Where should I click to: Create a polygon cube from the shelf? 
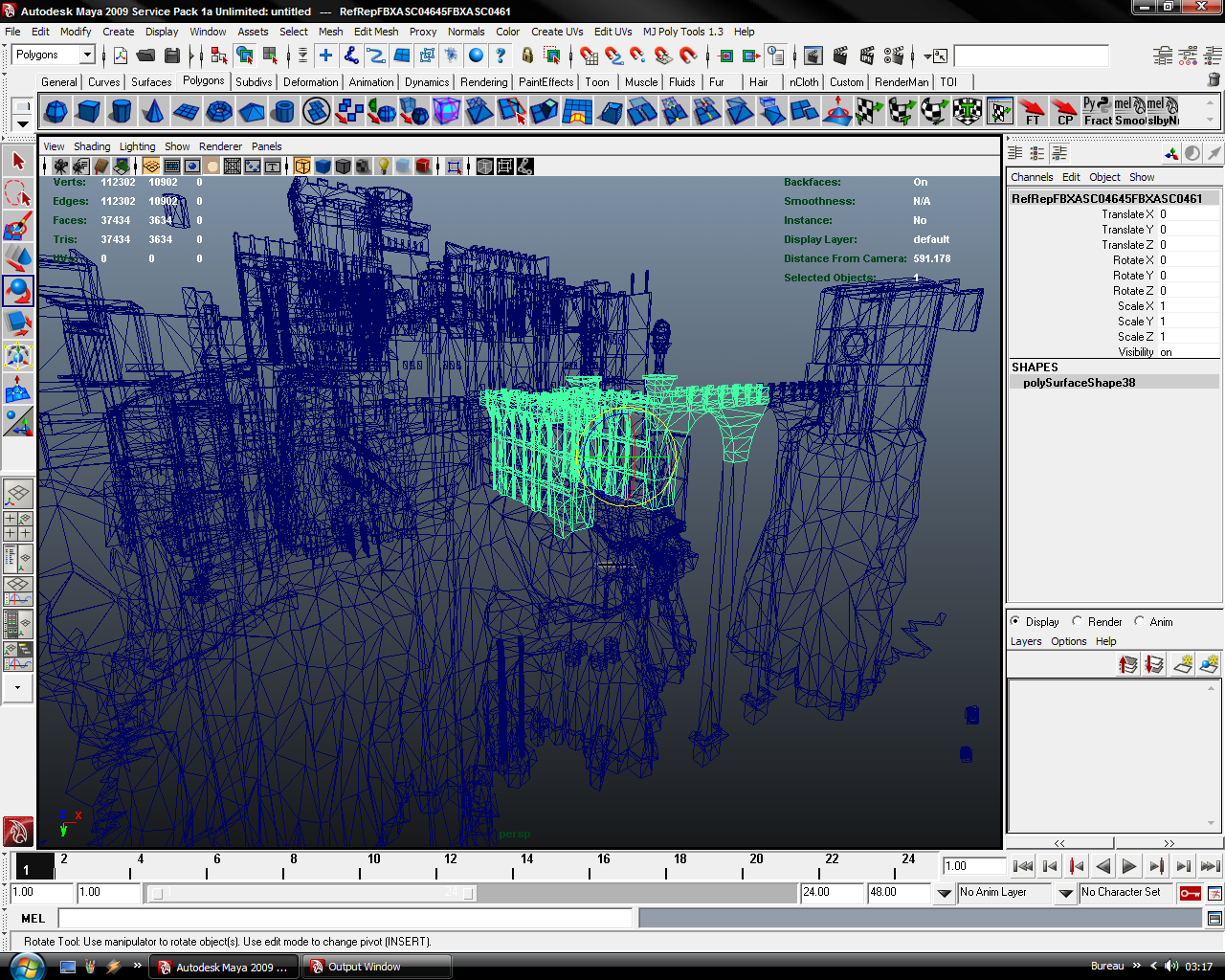pyautogui.click(x=89, y=111)
